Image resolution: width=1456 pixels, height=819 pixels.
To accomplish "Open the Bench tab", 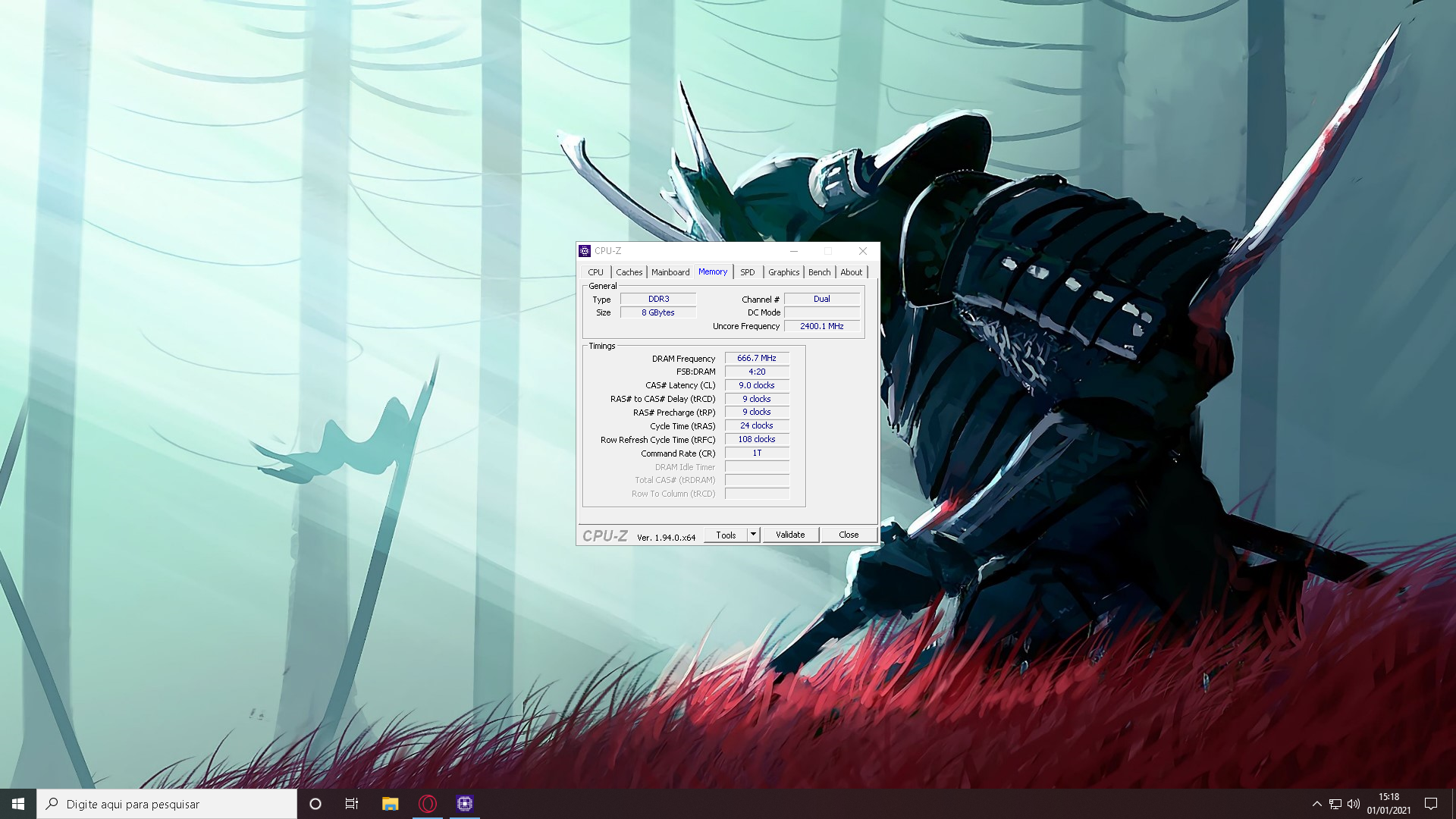I will coord(819,272).
